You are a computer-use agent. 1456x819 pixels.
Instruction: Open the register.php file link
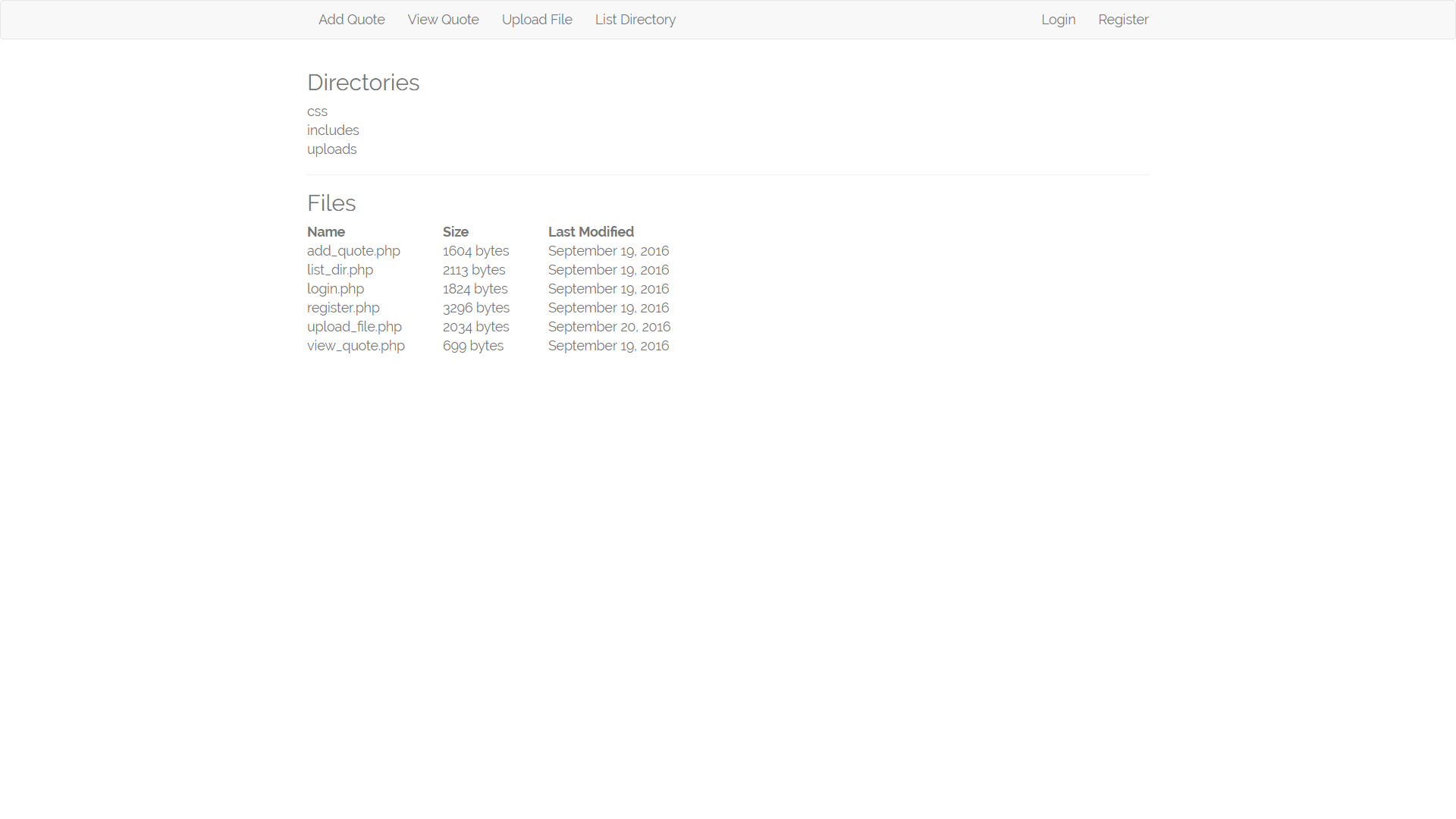coord(344,307)
